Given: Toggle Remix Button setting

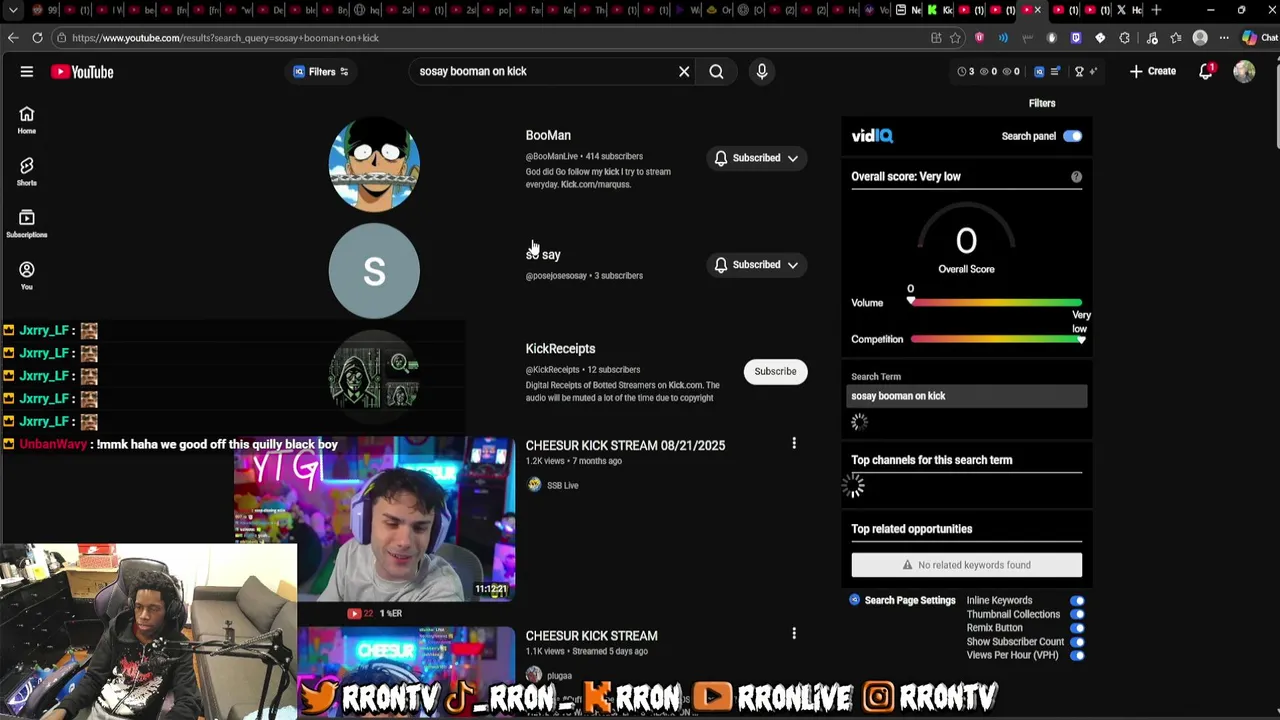Looking at the screenshot, I should pos(1077,628).
